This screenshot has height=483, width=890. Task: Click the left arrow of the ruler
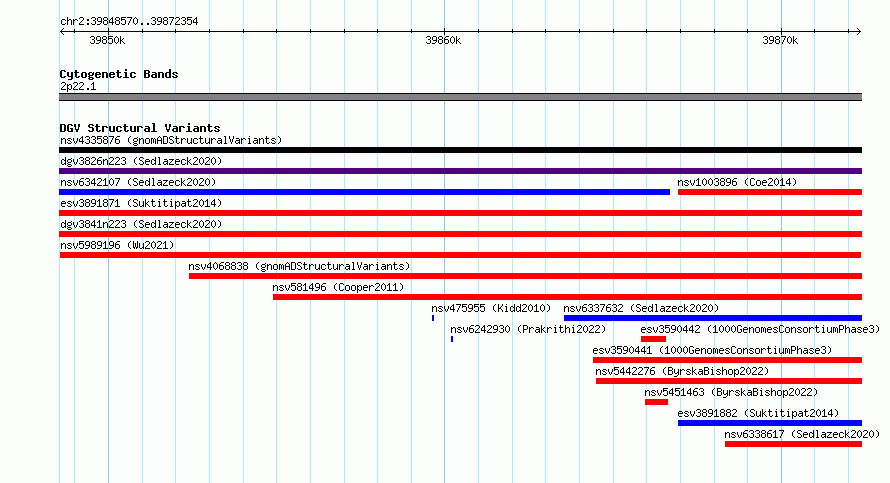pyautogui.click(x=62, y=32)
